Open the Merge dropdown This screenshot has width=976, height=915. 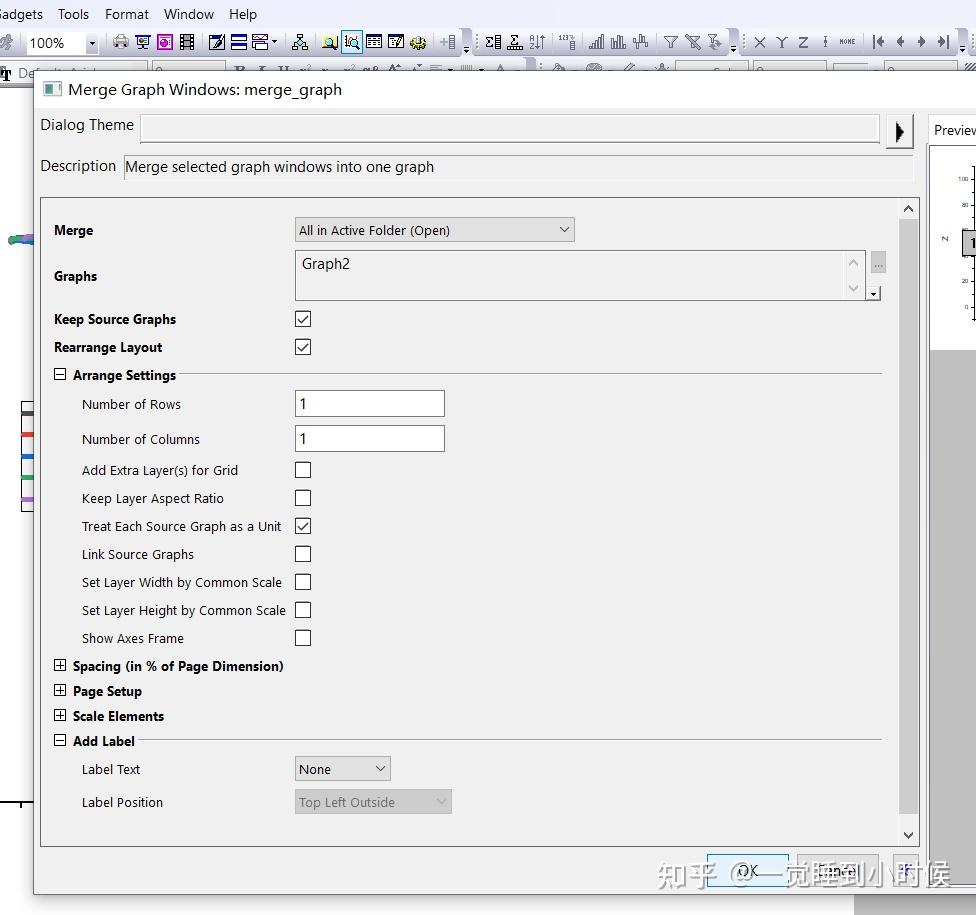coord(434,230)
